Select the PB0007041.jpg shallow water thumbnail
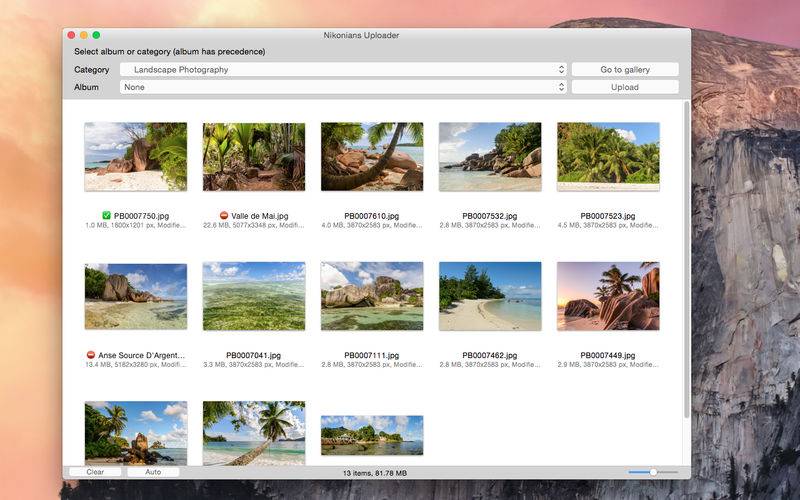Screen dimensions: 800x500 [254, 296]
